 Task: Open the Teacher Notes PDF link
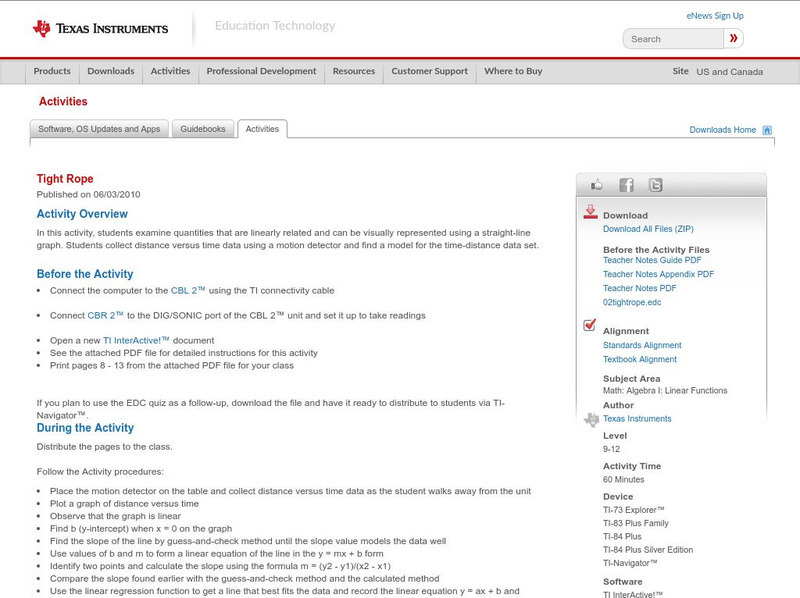click(x=639, y=288)
